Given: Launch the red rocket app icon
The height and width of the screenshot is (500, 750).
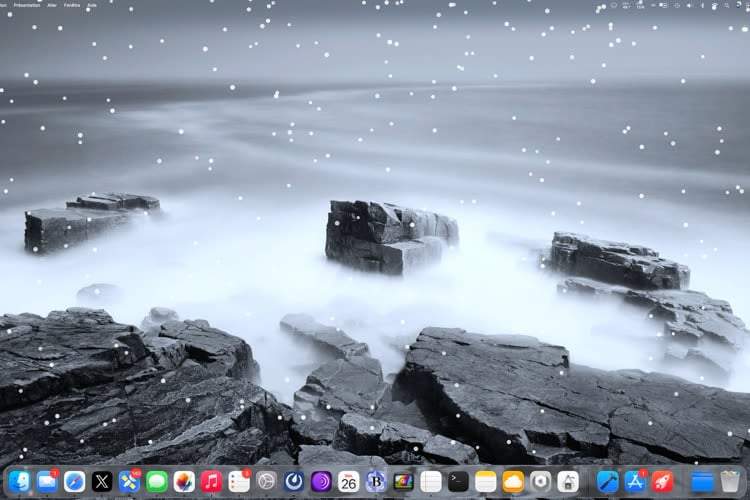Looking at the screenshot, I should (662, 481).
